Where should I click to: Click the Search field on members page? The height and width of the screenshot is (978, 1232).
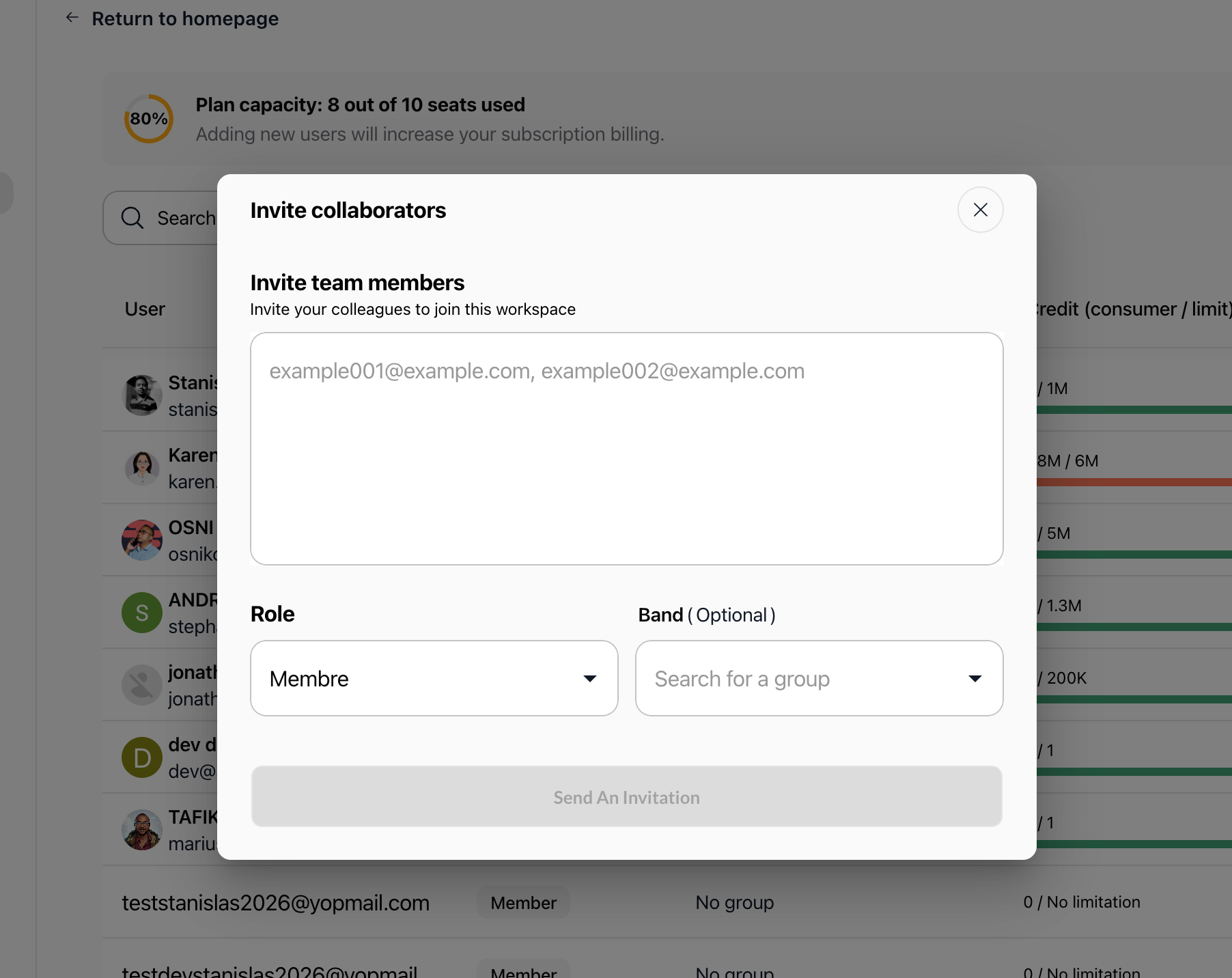coord(161,218)
